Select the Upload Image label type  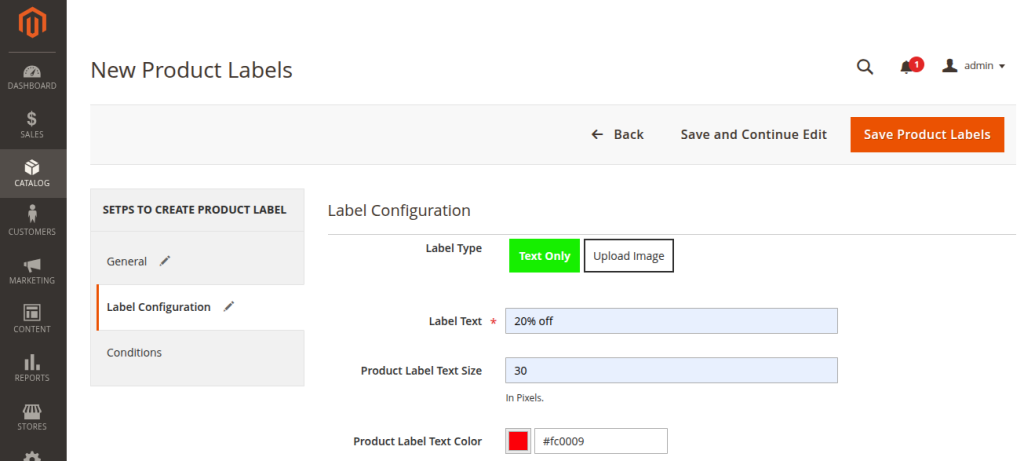click(x=629, y=256)
